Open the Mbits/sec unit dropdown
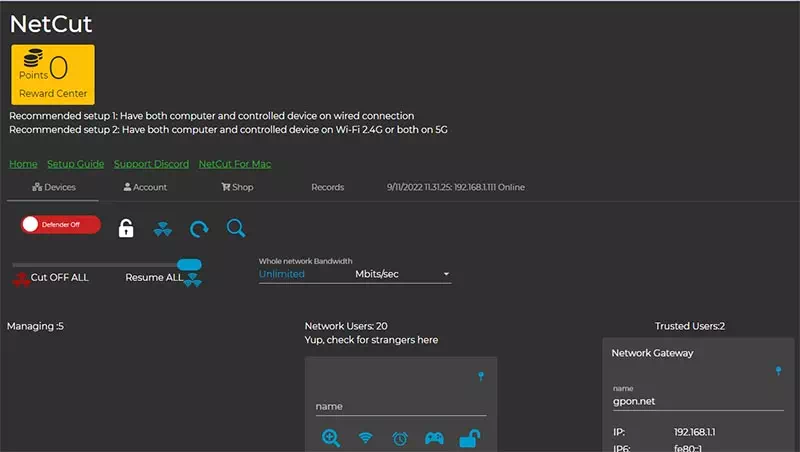The height and width of the screenshot is (452, 800). 403,274
